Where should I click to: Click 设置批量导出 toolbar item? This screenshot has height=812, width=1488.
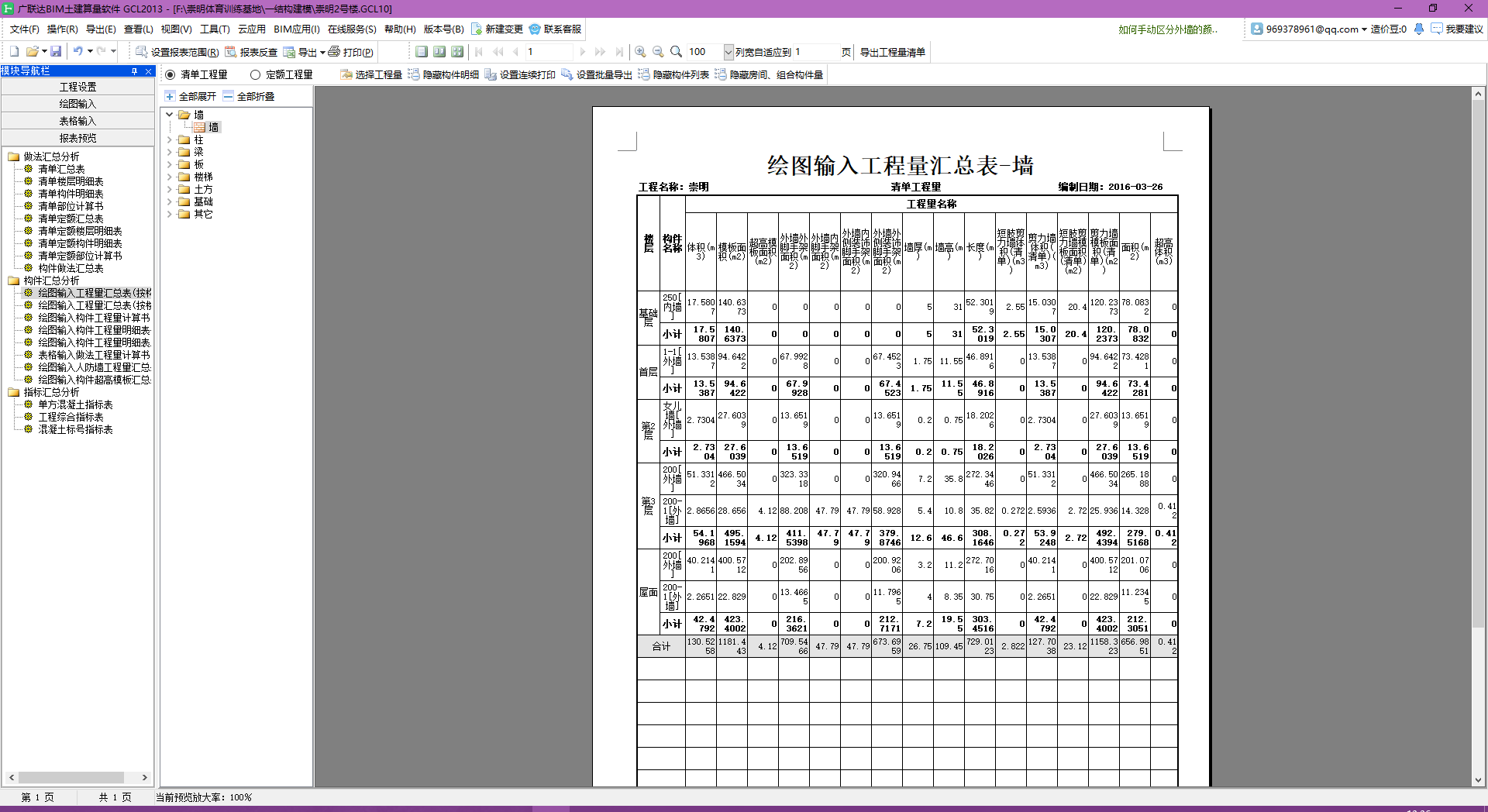tap(597, 74)
